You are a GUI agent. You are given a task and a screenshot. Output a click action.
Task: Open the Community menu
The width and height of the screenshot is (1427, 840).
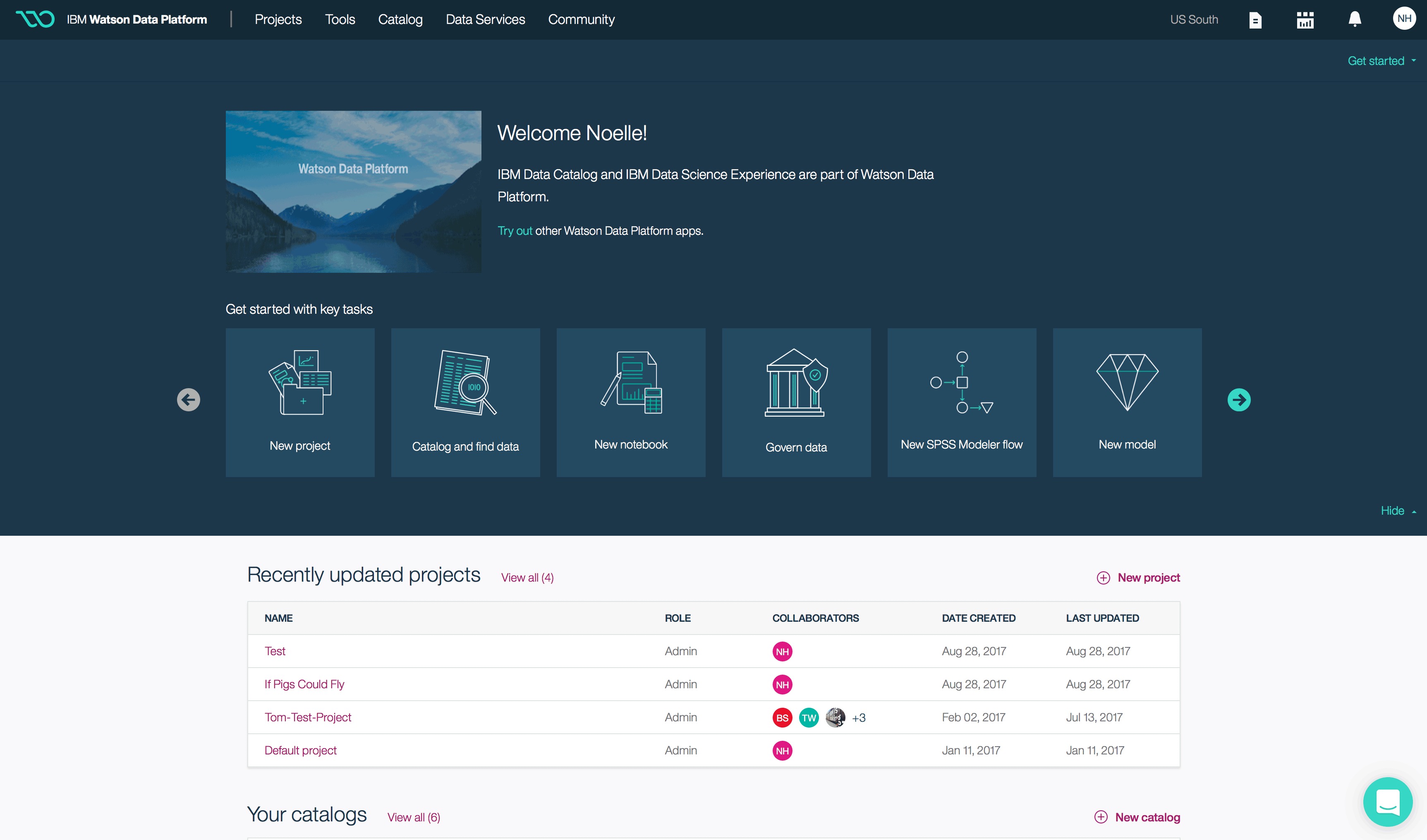[x=581, y=19]
